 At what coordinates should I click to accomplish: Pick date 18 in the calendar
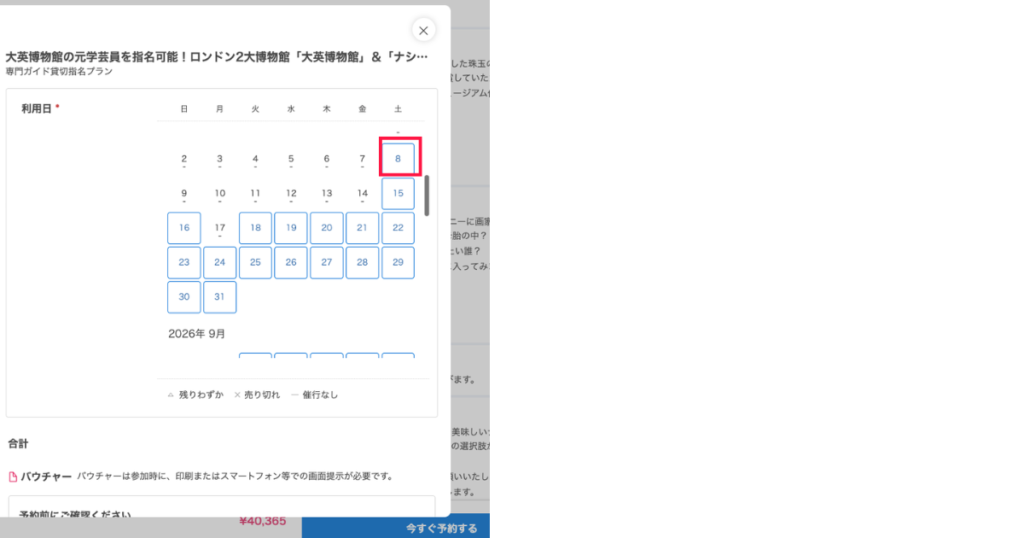click(x=255, y=228)
